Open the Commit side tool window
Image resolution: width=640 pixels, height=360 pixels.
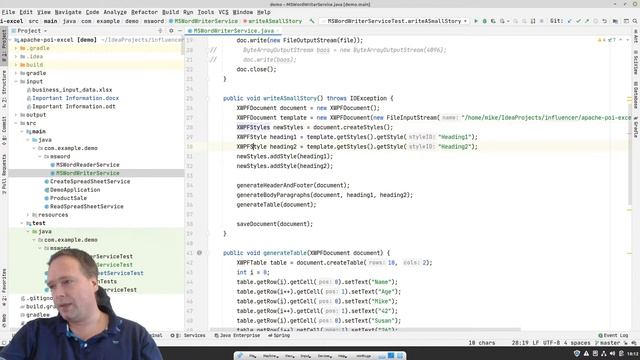[4, 131]
